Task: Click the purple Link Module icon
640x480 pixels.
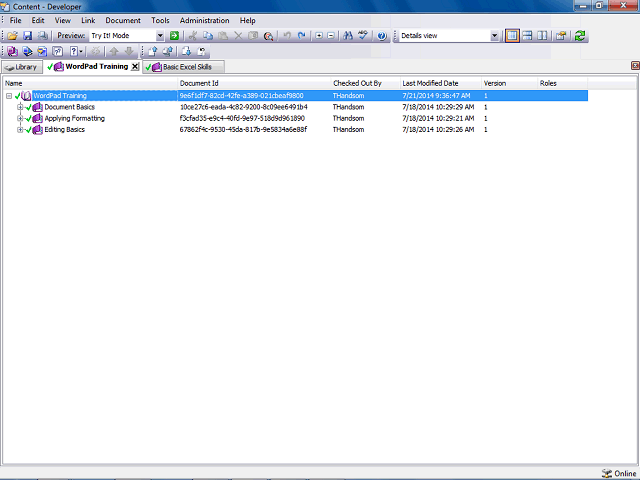Action: pyautogui.click(x=12, y=51)
